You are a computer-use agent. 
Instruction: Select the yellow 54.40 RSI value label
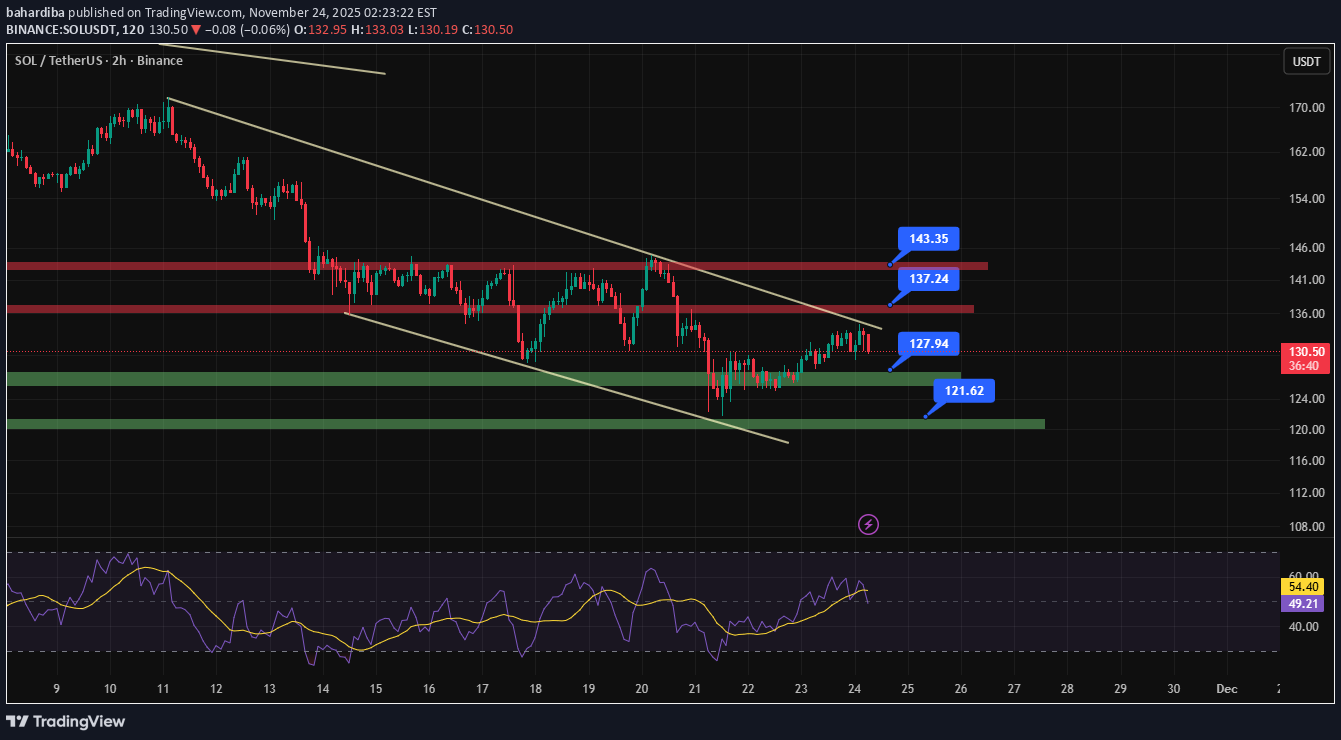[1305, 588]
